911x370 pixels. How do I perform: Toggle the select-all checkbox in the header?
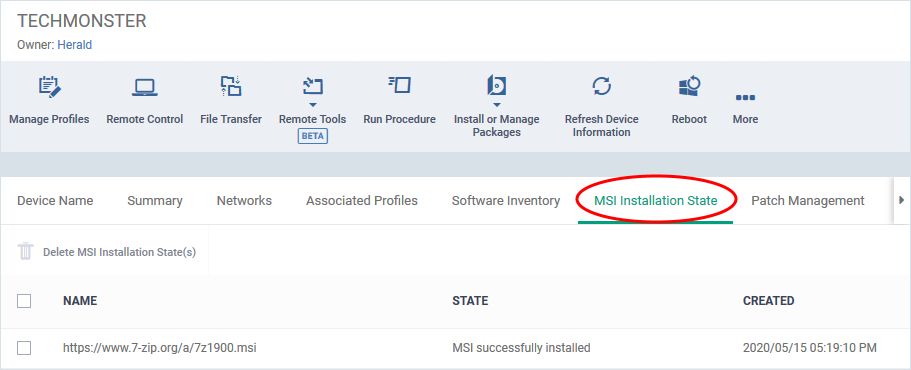click(24, 301)
